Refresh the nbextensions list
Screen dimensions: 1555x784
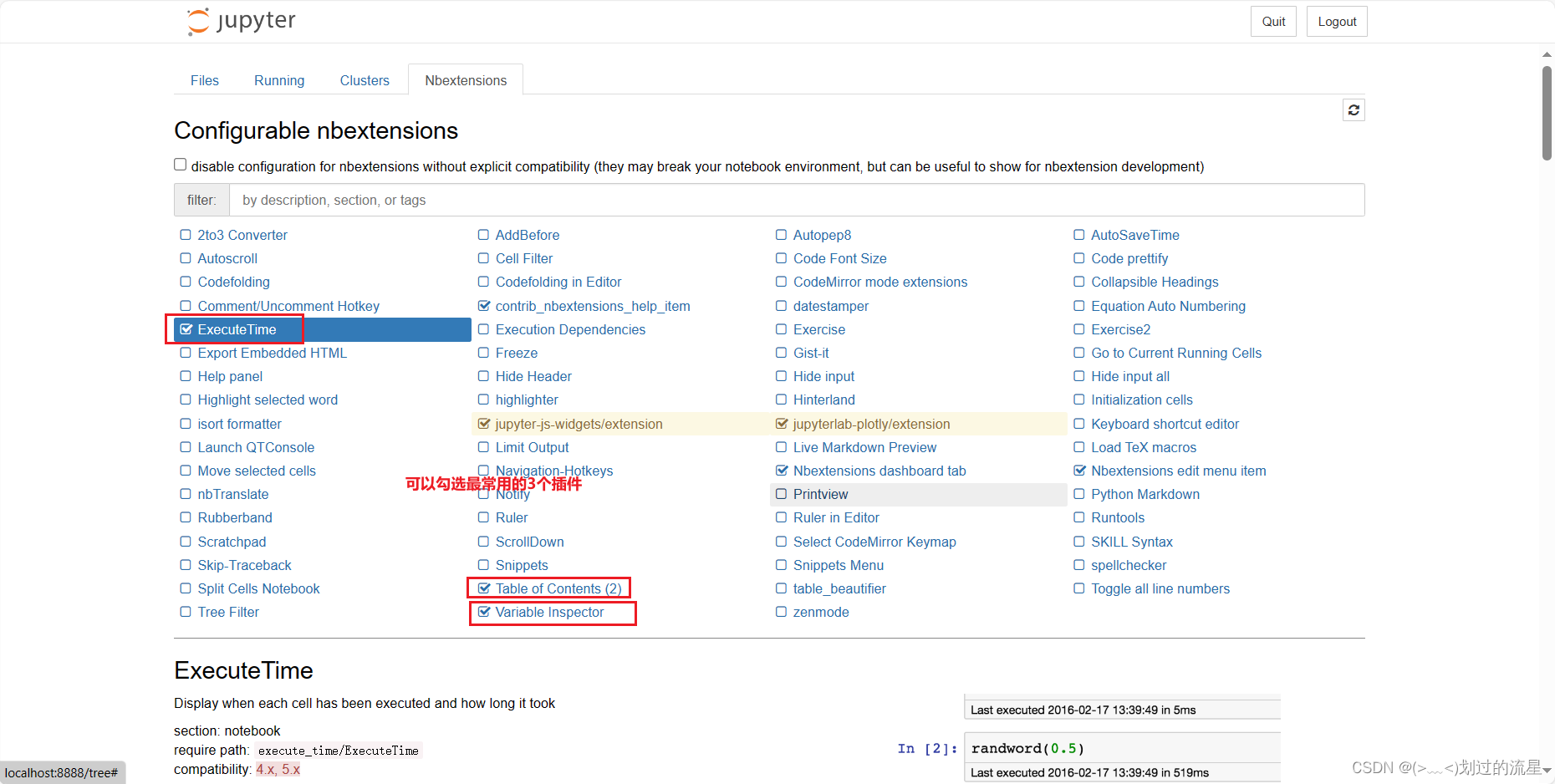click(x=1354, y=109)
